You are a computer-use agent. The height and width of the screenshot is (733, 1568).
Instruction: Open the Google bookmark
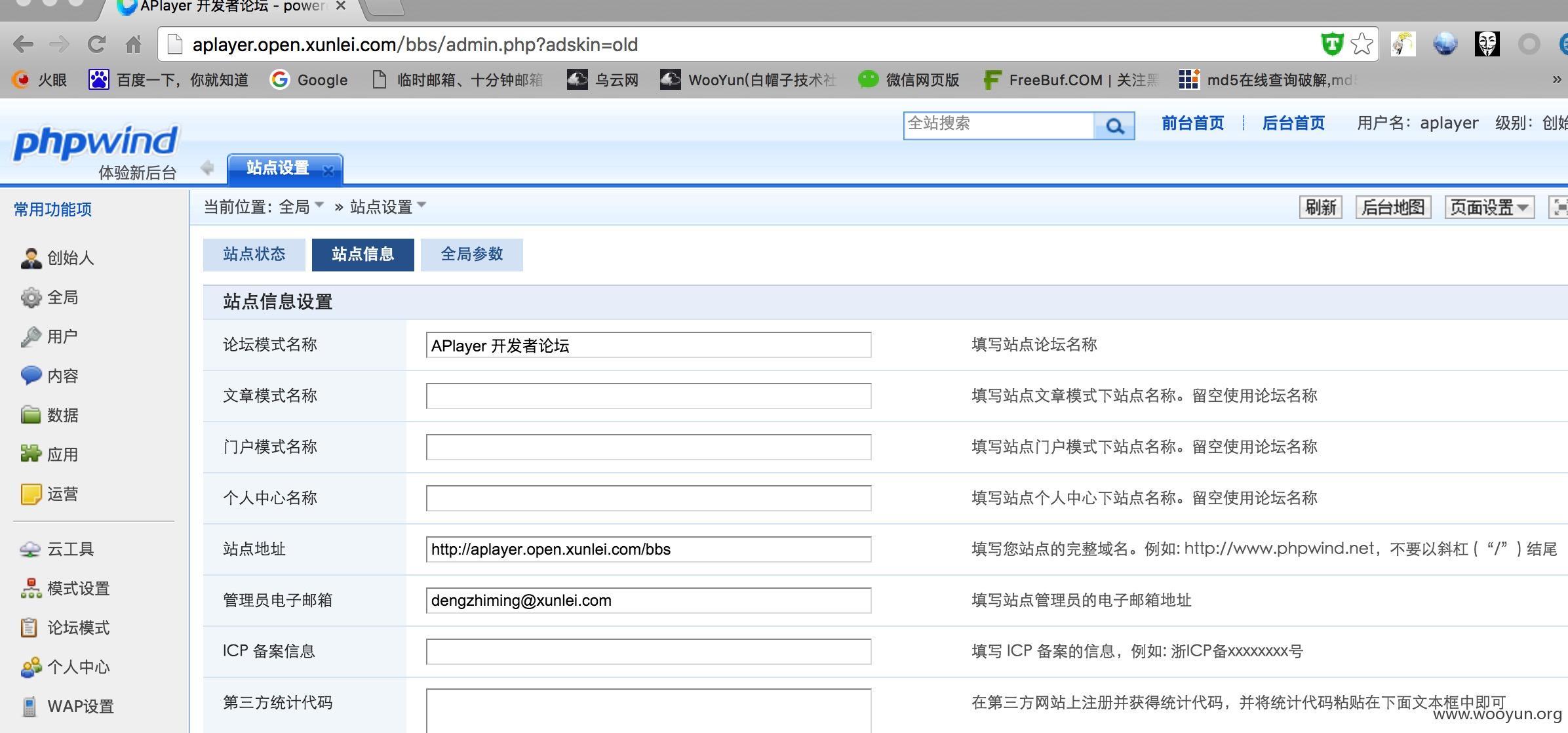pyautogui.click(x=309, y=80)
